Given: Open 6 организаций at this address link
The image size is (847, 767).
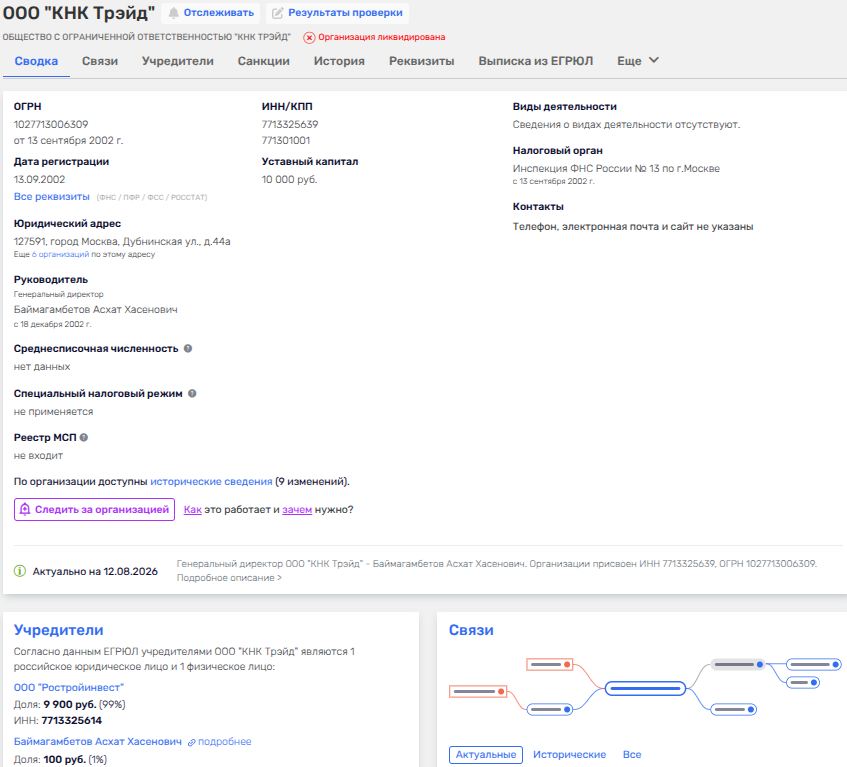Looking at the screenshot, I should coord(60,254).
